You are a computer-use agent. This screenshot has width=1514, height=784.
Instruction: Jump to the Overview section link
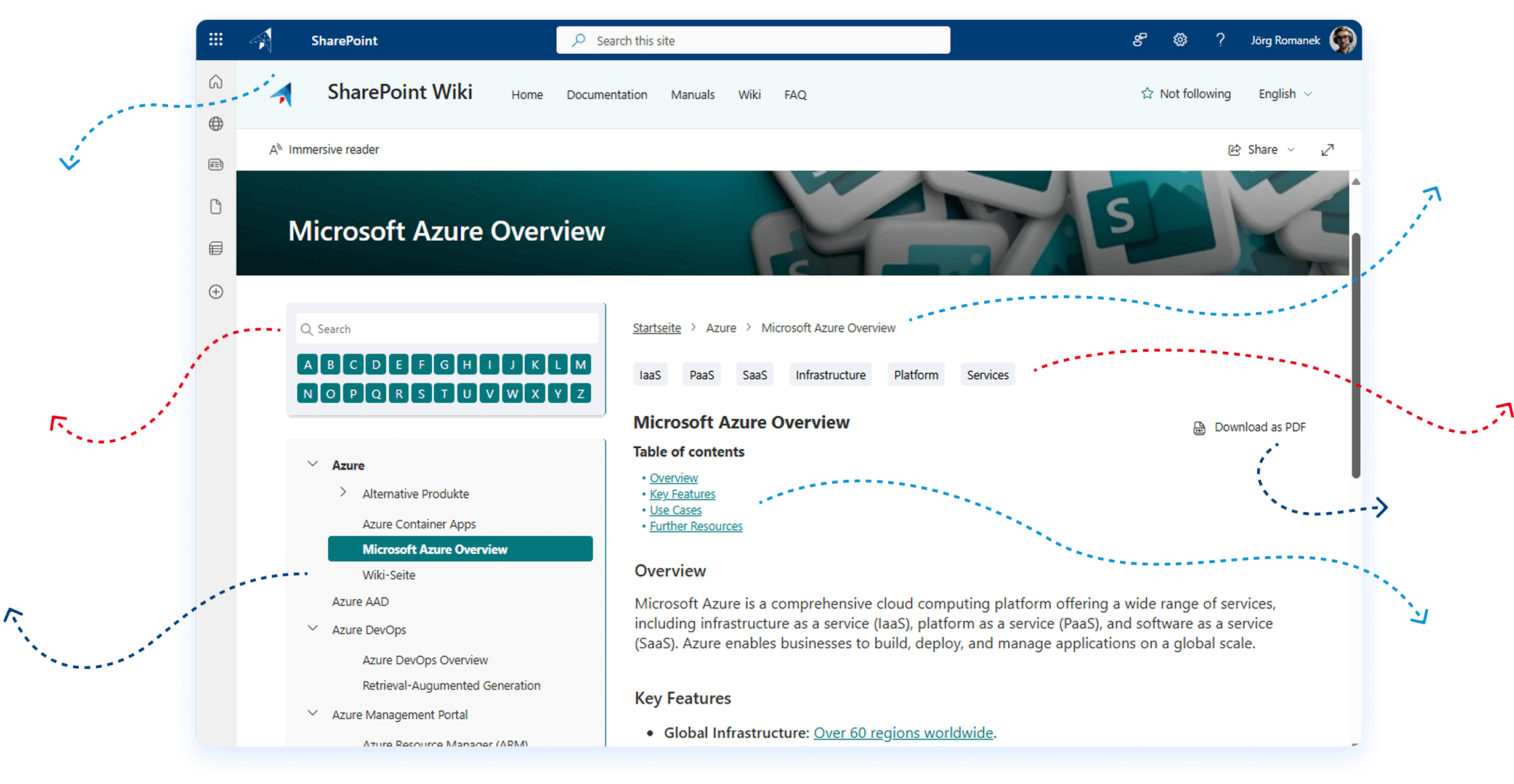pos(674,478)
